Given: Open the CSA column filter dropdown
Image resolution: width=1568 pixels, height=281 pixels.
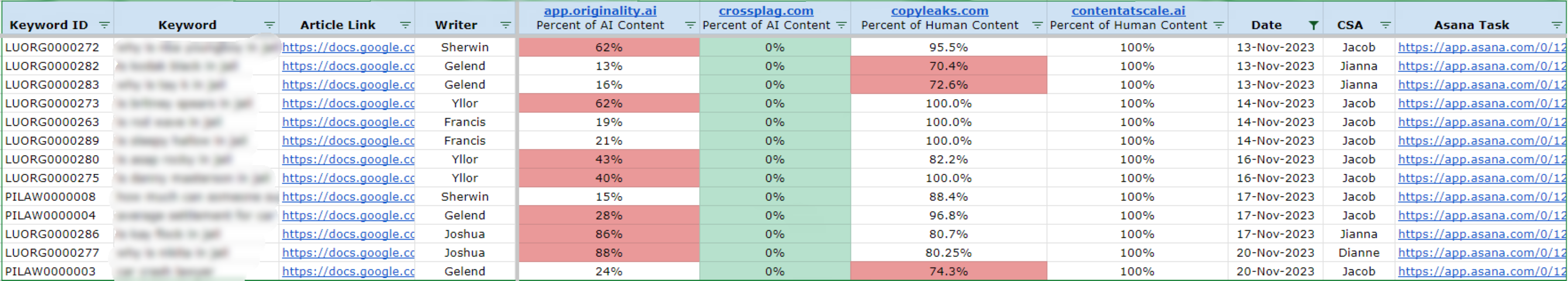Looking at the screenshot, I should click(x=1385, y=25).
